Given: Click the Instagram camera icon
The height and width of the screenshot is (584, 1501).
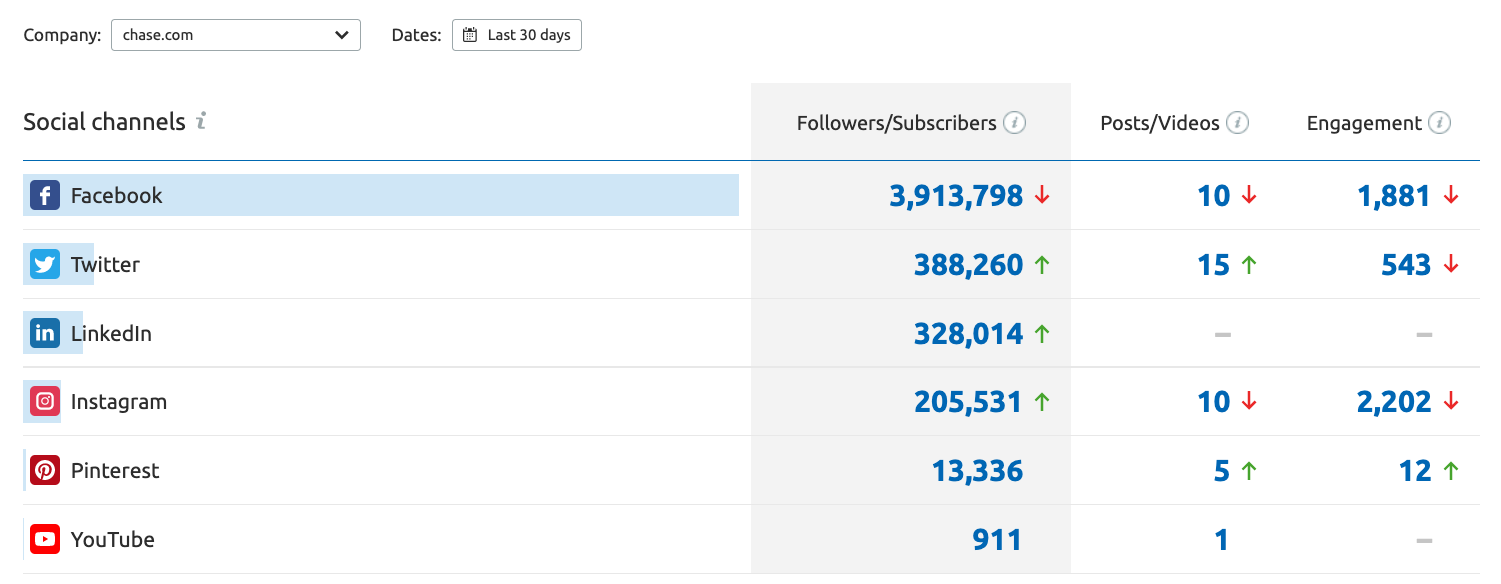Looking at the screenshot, I should (x=45, y=402).
